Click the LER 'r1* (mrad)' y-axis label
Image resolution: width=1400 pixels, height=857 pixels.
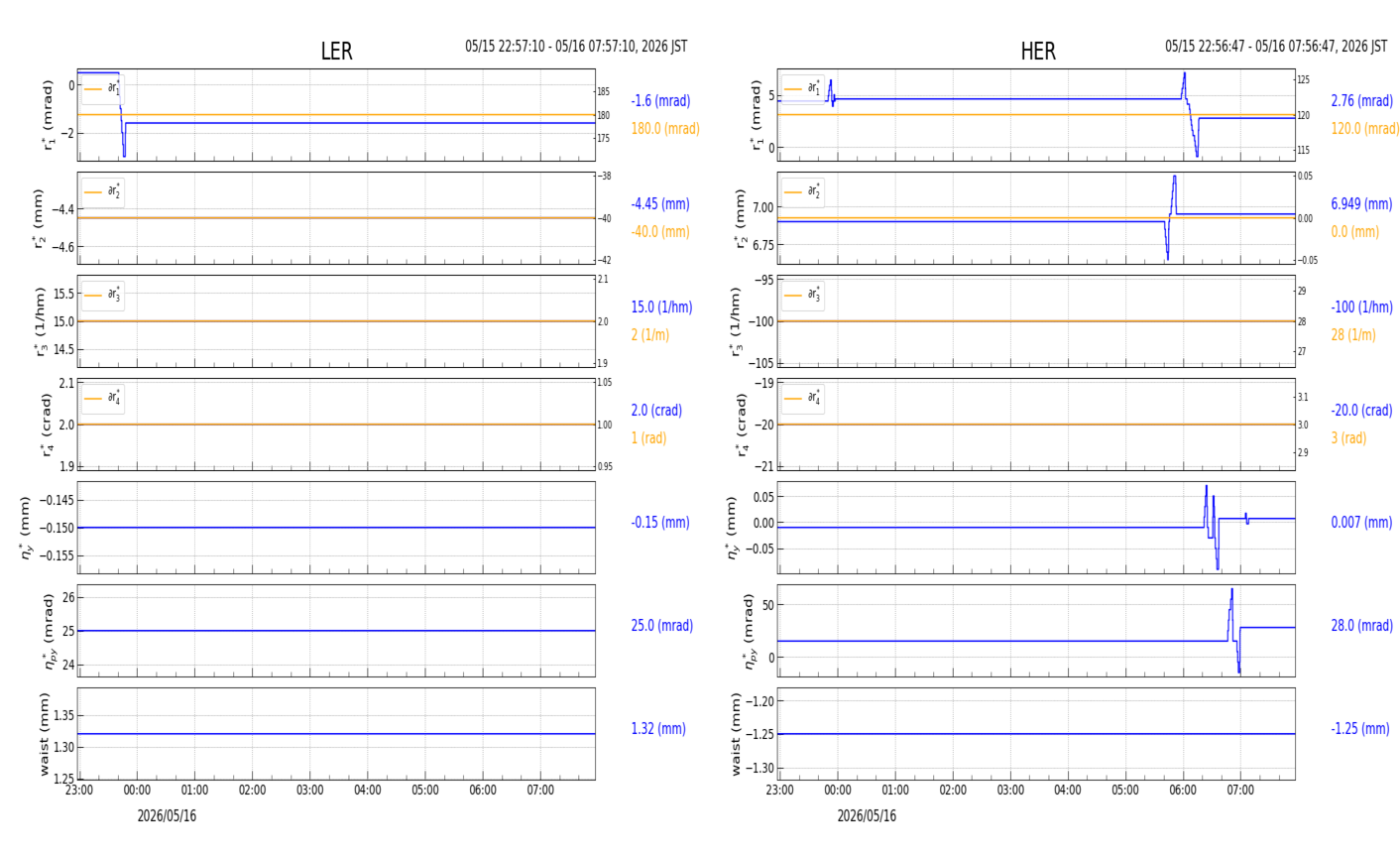47,115
